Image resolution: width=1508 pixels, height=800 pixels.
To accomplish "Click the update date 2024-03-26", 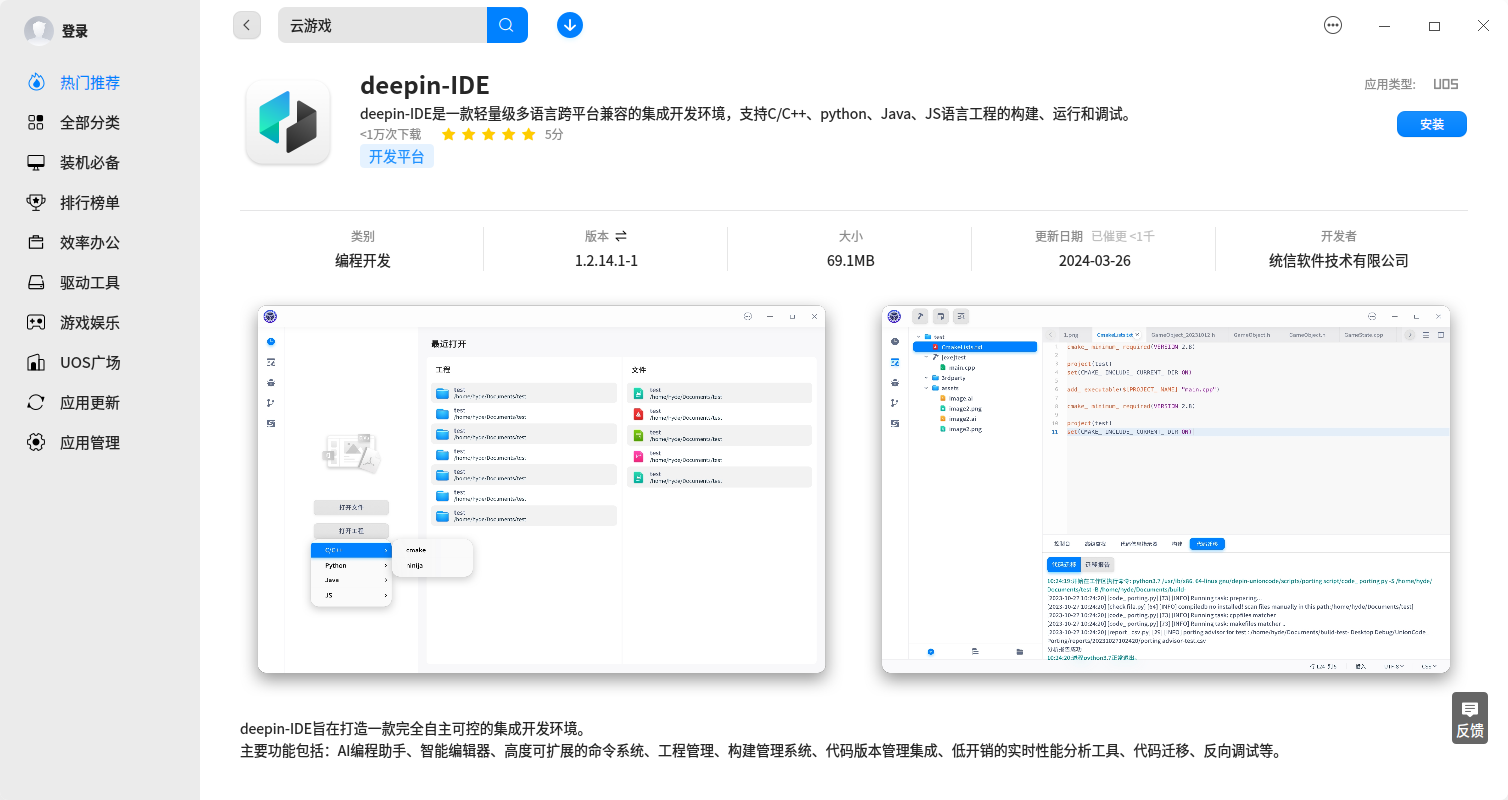I will [x=1095, y=260].
